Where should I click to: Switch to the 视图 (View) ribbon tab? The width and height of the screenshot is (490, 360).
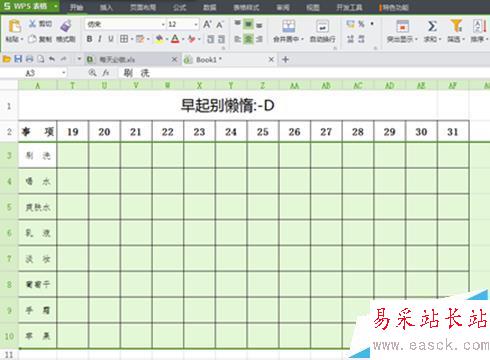pos(313,7)
